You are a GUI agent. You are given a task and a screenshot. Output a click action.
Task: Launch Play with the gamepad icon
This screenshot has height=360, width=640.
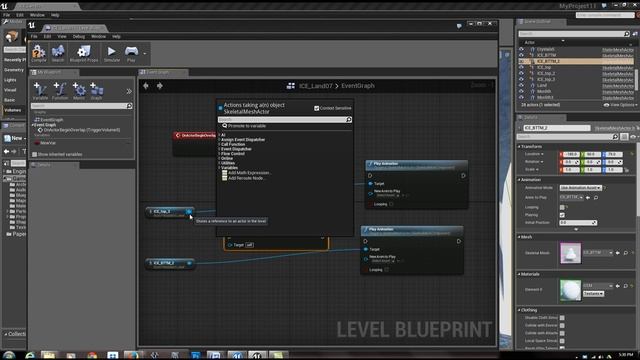click(131, 53)
